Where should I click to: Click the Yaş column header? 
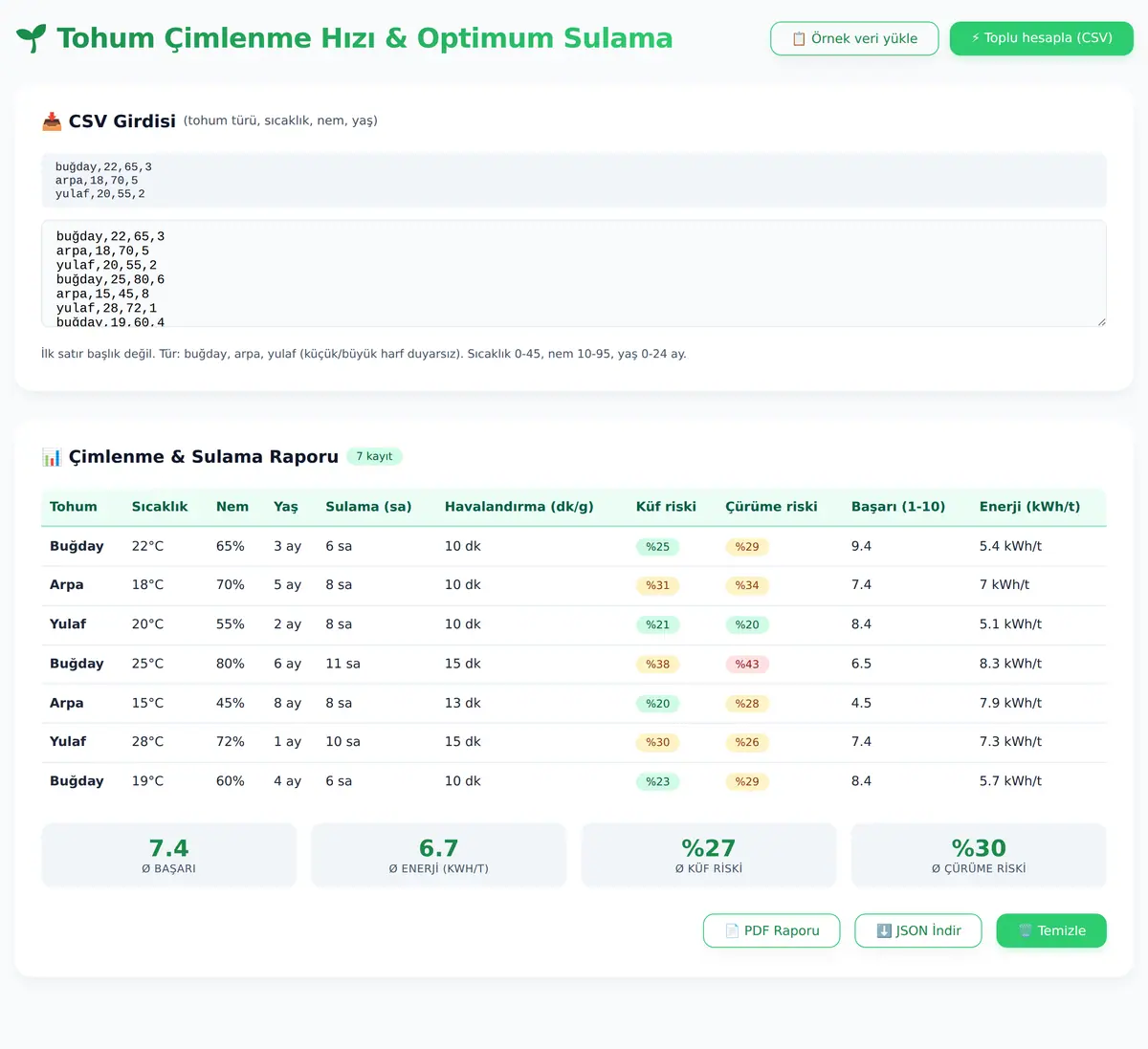286,507
